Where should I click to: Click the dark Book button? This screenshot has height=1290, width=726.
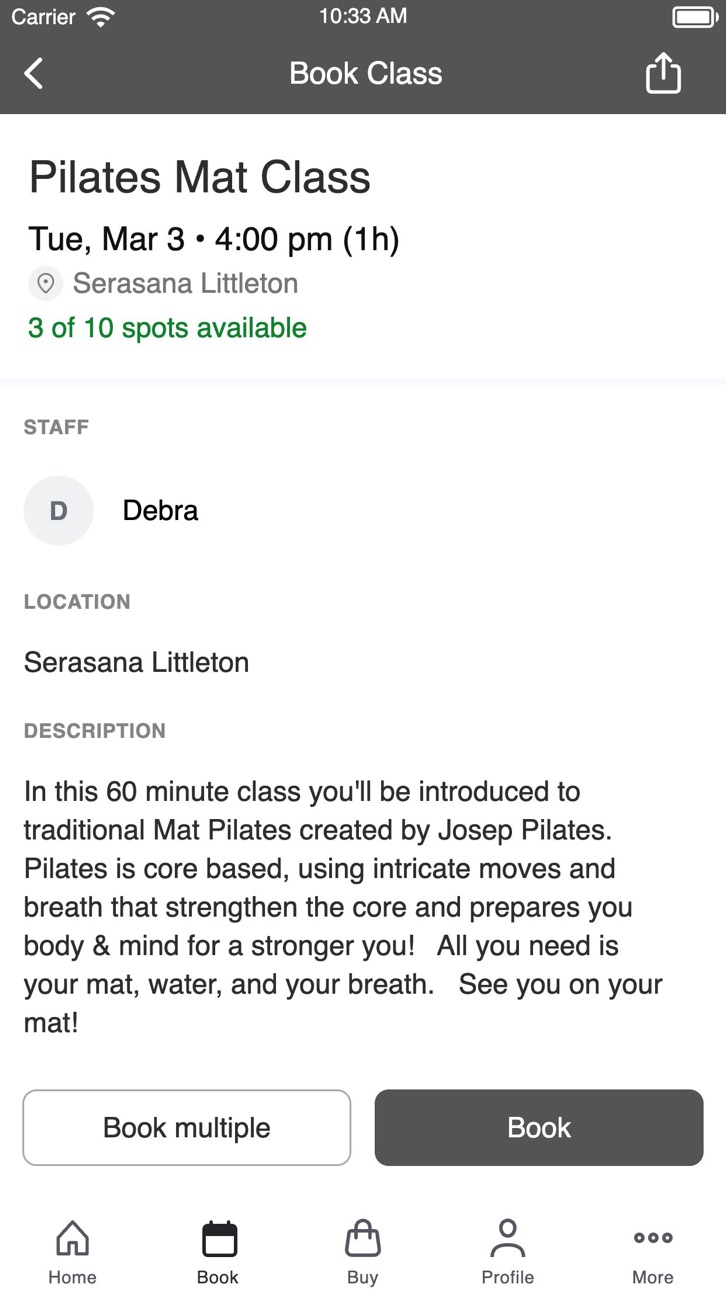pos(539,1128)
